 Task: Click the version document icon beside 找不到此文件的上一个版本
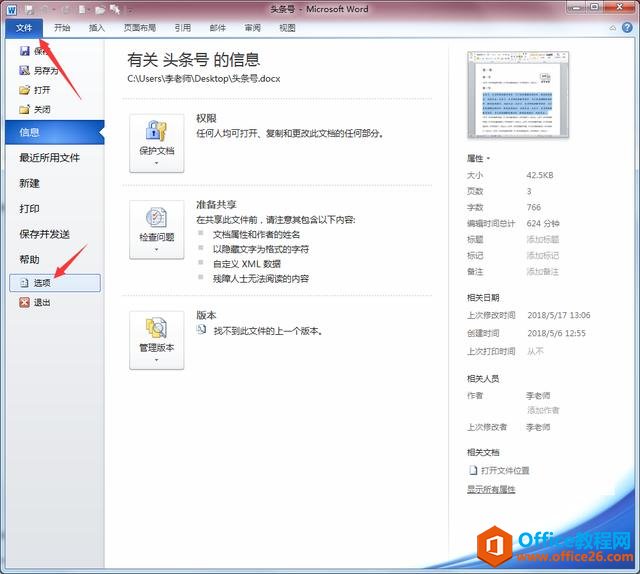click(201, 329)
